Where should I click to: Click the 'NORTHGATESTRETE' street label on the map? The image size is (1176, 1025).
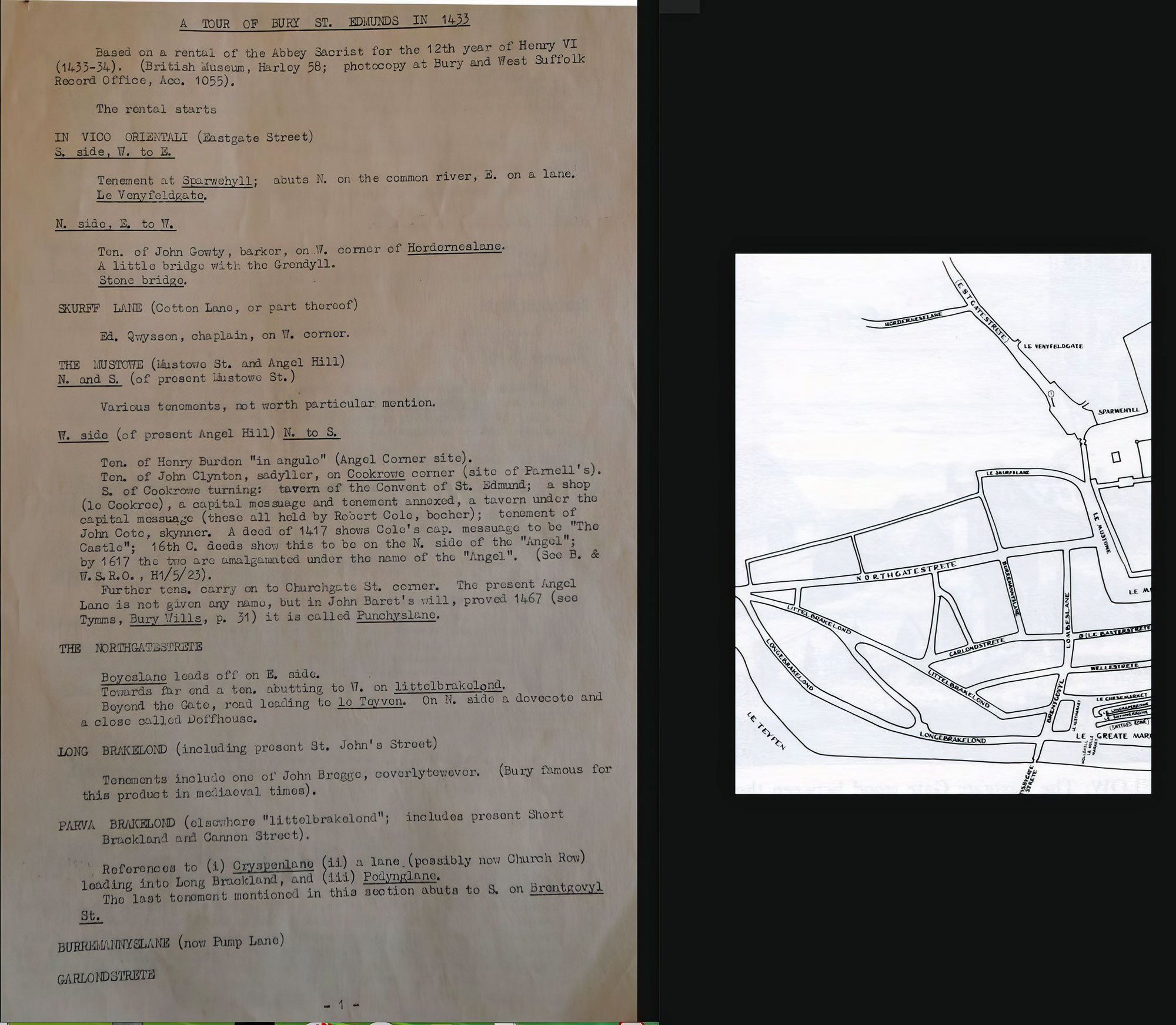coord(906,572)
